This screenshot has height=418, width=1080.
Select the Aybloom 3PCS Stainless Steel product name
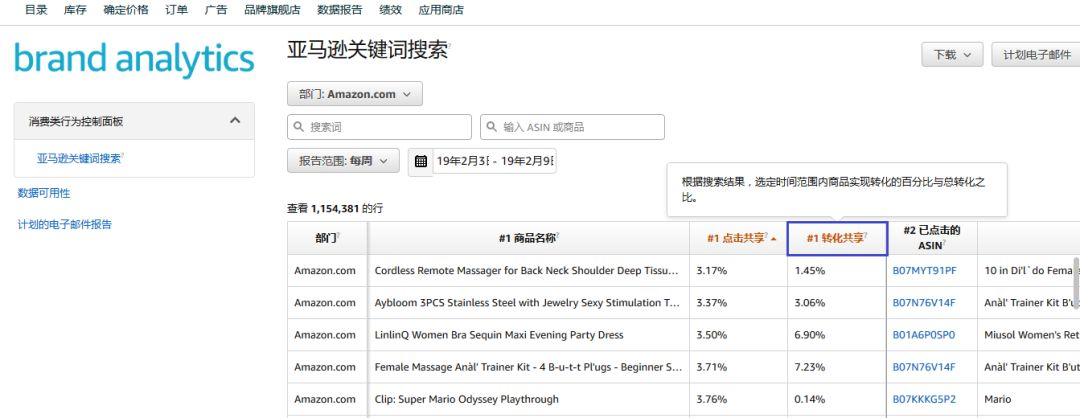tap(528, 303)
